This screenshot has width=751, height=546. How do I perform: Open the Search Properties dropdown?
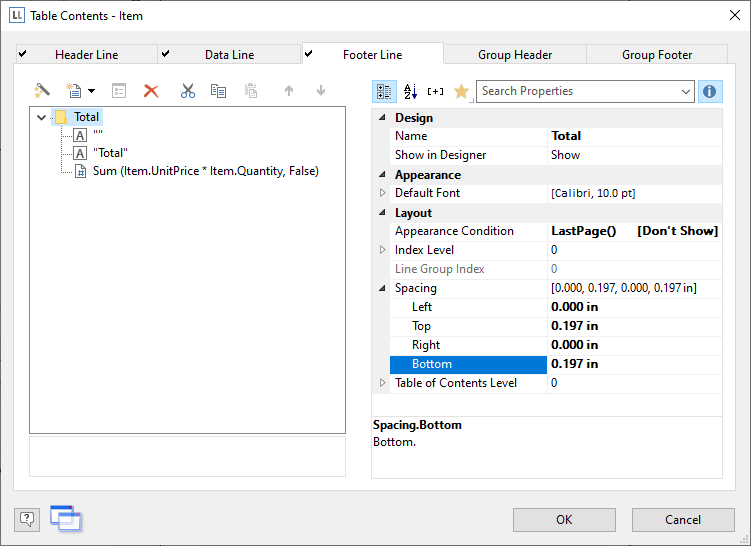point(685,91)
